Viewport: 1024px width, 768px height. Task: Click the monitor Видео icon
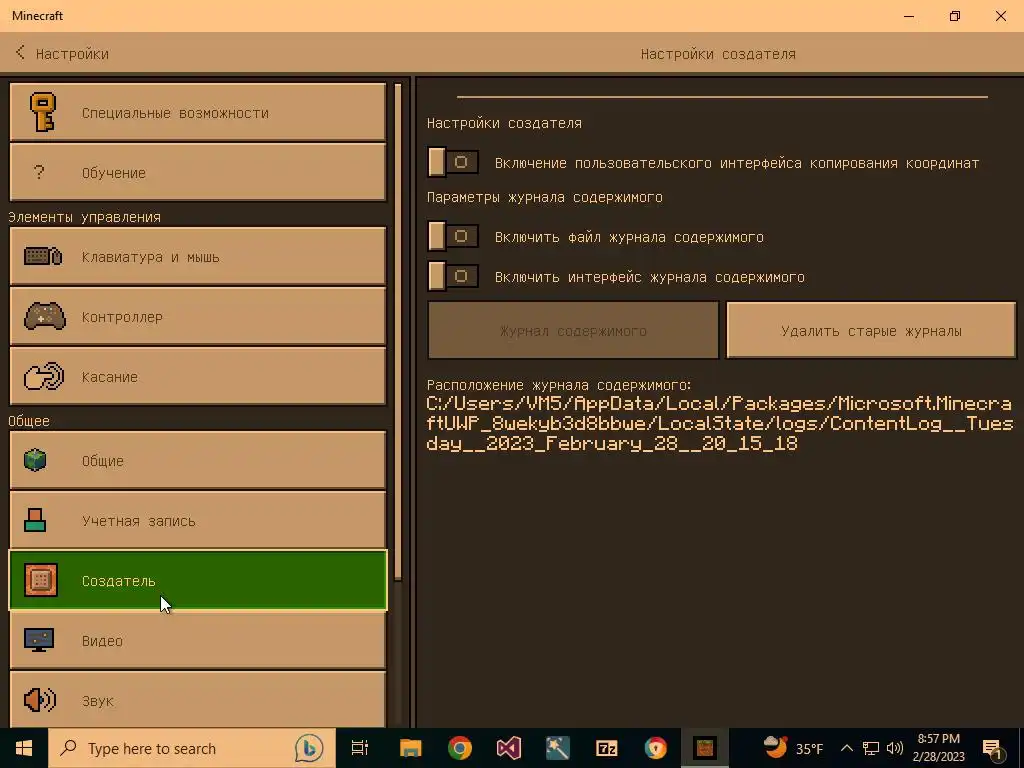(x=39, y=640)
